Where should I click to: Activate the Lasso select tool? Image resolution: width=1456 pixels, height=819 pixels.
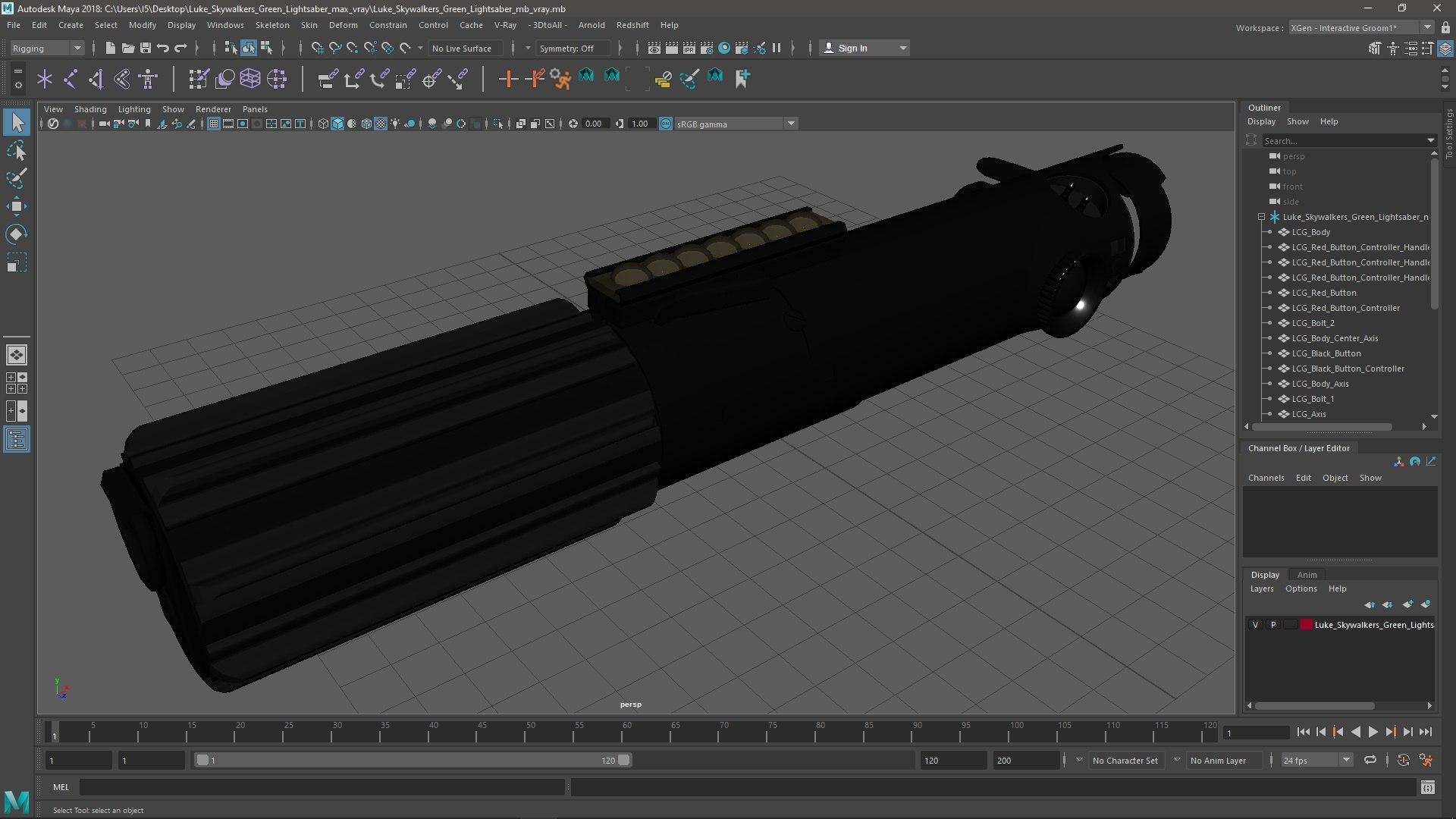17,150
